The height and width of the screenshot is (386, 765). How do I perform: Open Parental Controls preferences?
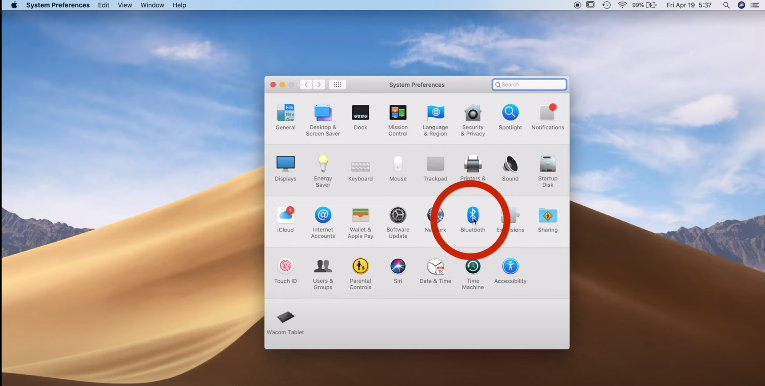[361, 273]
